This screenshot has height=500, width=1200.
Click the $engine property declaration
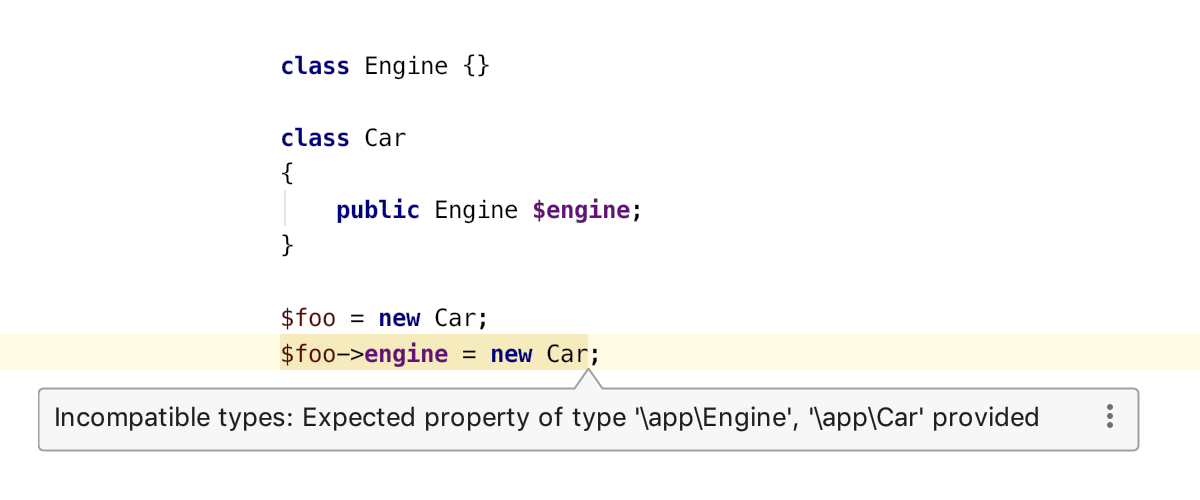point(581,210)
